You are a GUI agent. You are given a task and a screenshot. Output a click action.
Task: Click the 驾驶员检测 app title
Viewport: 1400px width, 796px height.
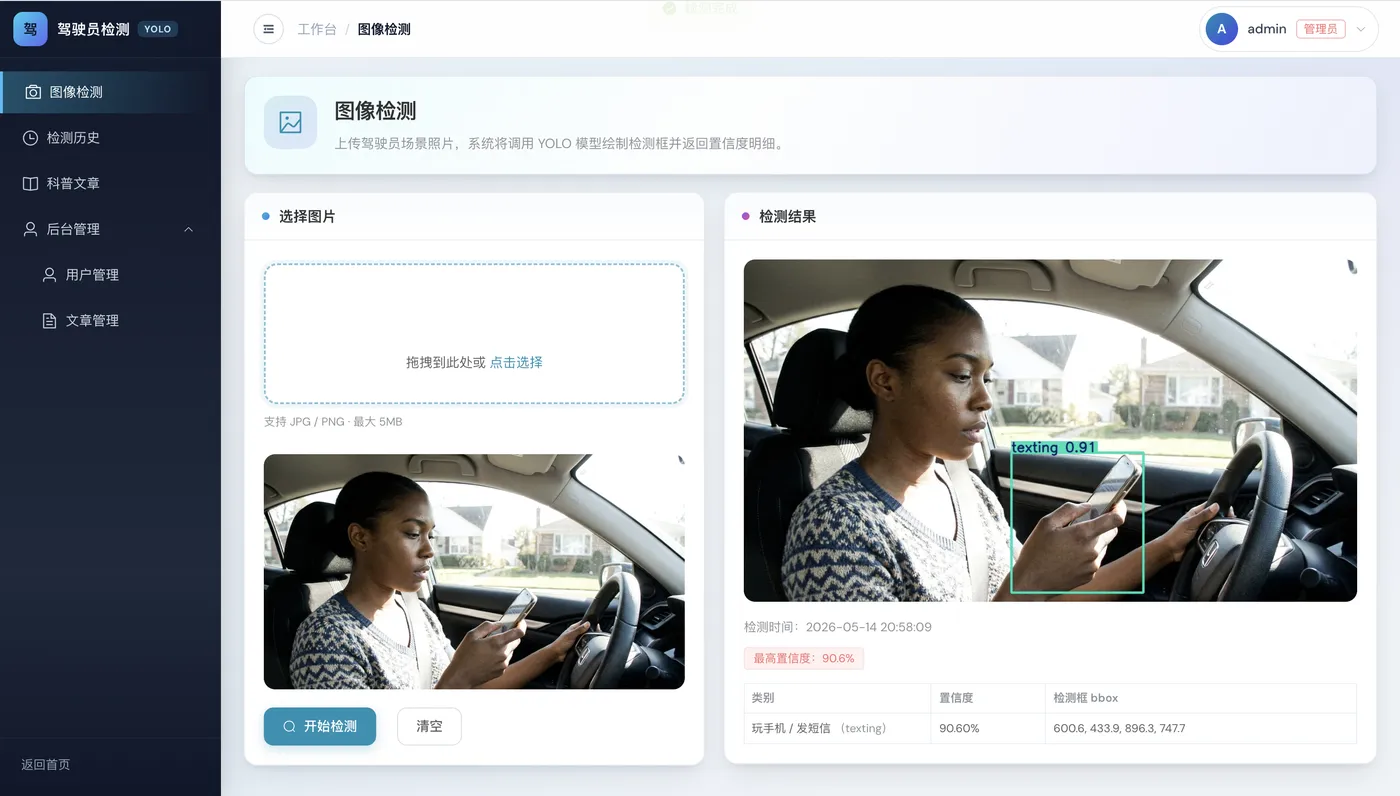point(93,29)
